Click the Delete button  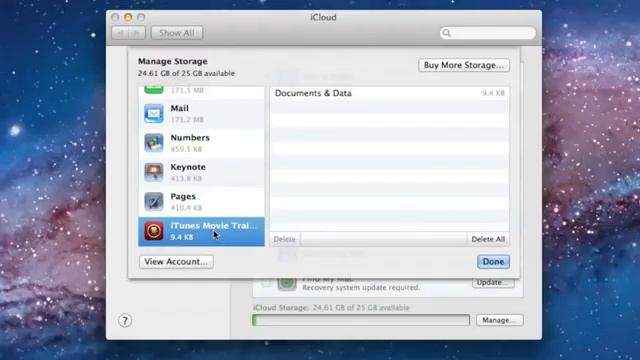point(284,239)
